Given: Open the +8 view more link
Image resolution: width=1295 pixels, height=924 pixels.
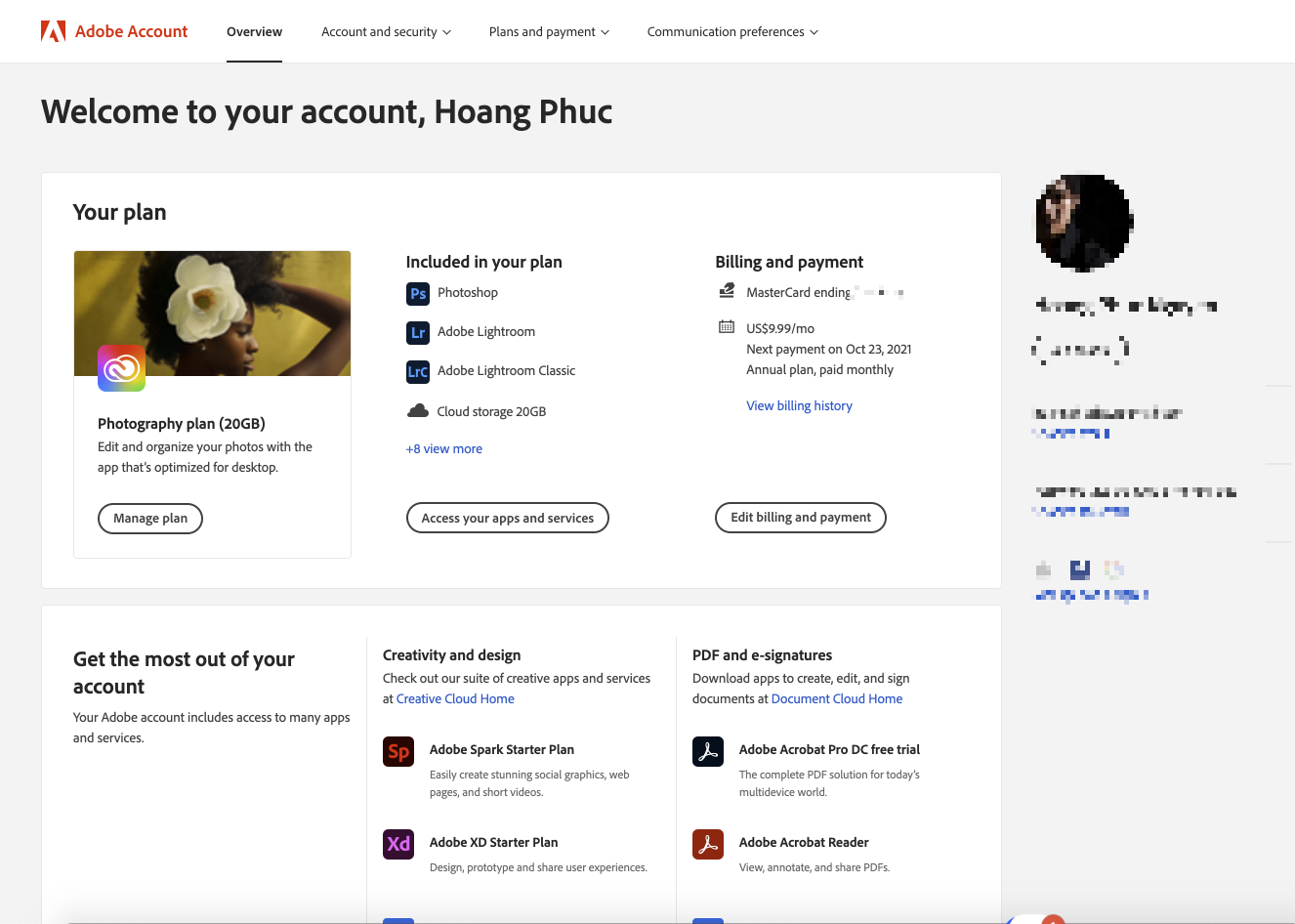Looking at the screenshot, I should point(444,448).
